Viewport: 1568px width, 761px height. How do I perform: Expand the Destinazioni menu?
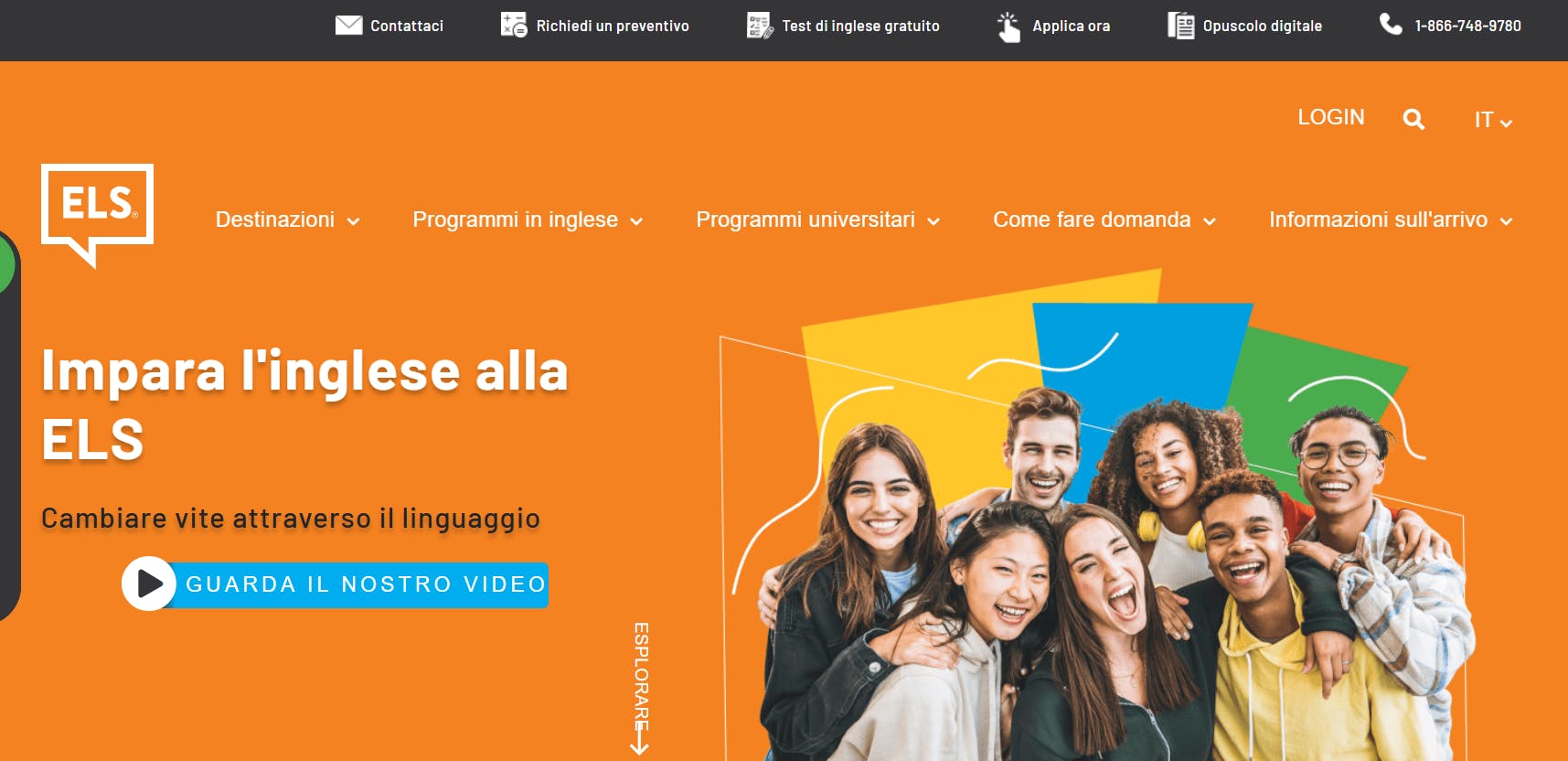(287, 220)
